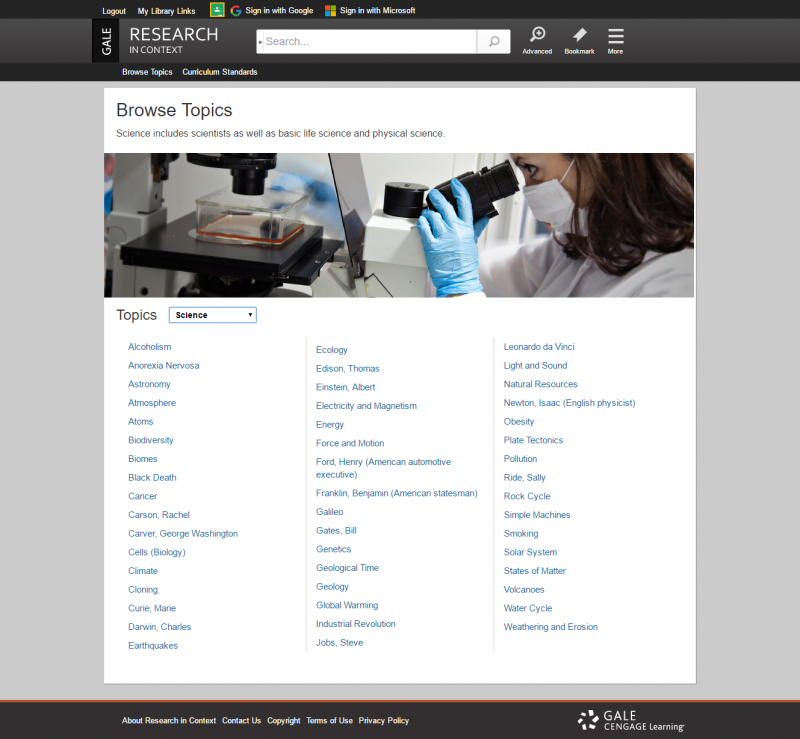Viewport: 800px width, 739px height.
Task: Click Research In Context title
Action: (x=173, y=40)
